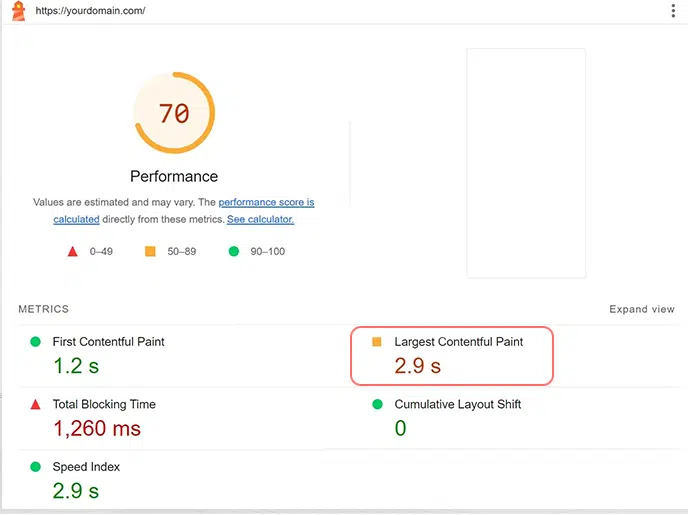Click red triangle beside Total Blocking Time

pos(36,404)
